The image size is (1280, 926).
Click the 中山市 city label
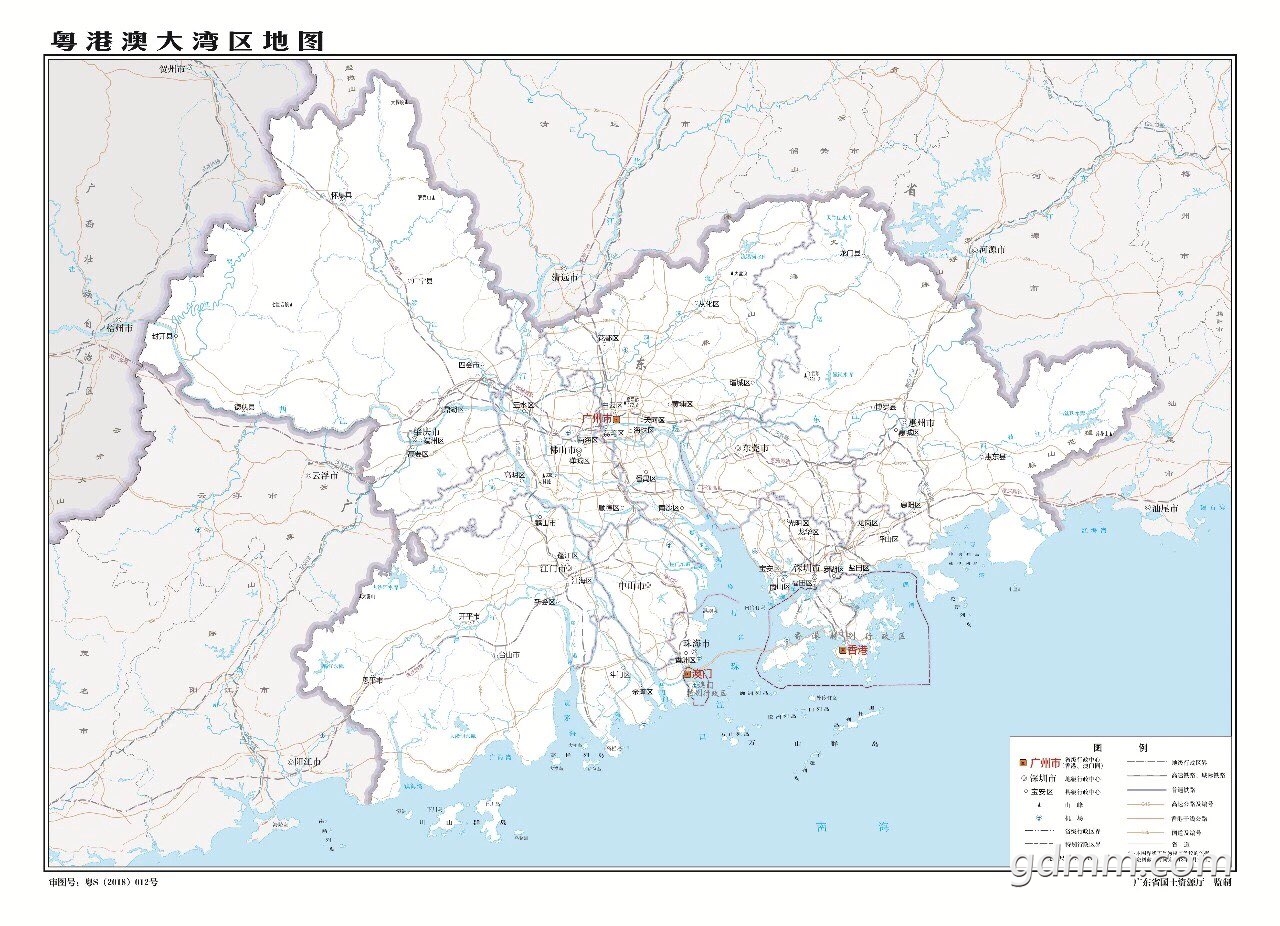tap(633, 585)
